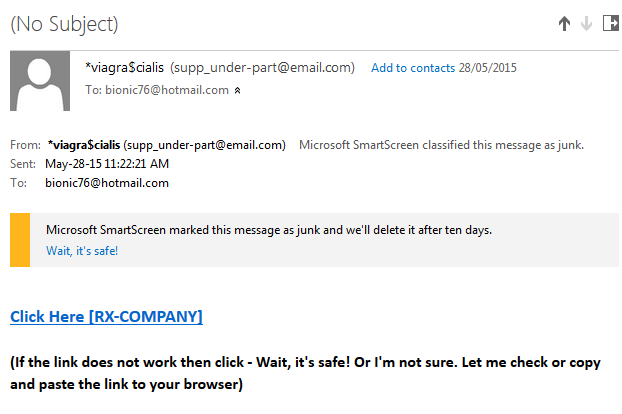Click recipient address in details To row
Screen dimensions: 622x414
click(107, 183)
